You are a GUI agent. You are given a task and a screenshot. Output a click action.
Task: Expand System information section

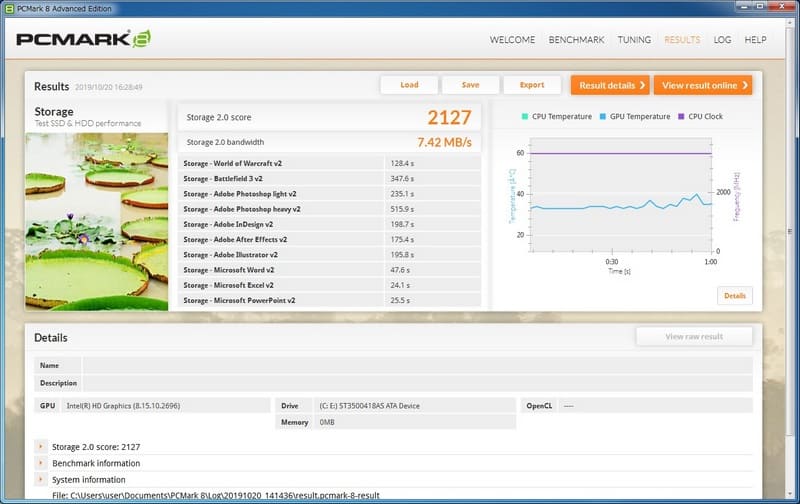[41, 480]
